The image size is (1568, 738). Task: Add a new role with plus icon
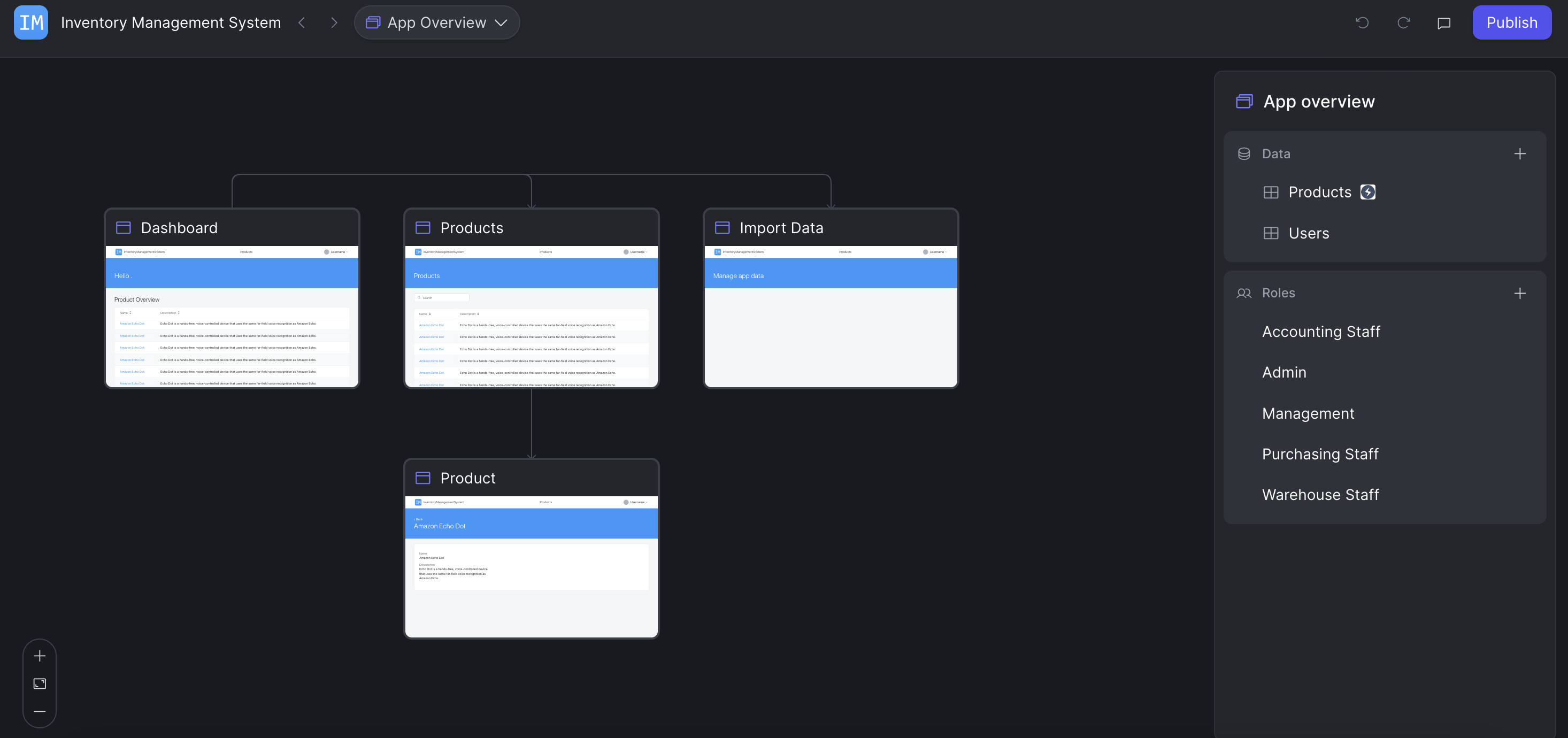tap(1520, 294)
